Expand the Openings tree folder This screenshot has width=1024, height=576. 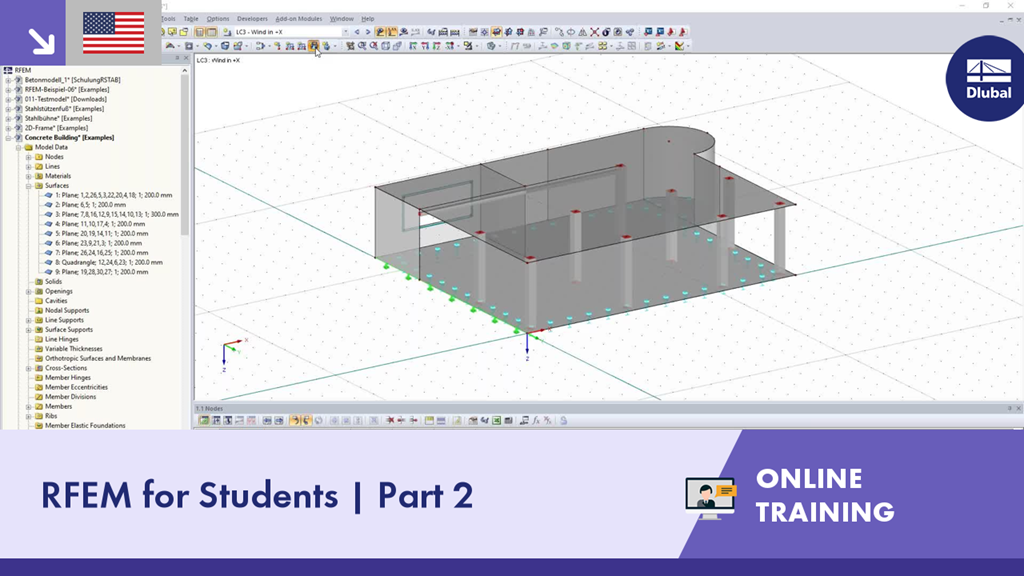pos(29,291)
